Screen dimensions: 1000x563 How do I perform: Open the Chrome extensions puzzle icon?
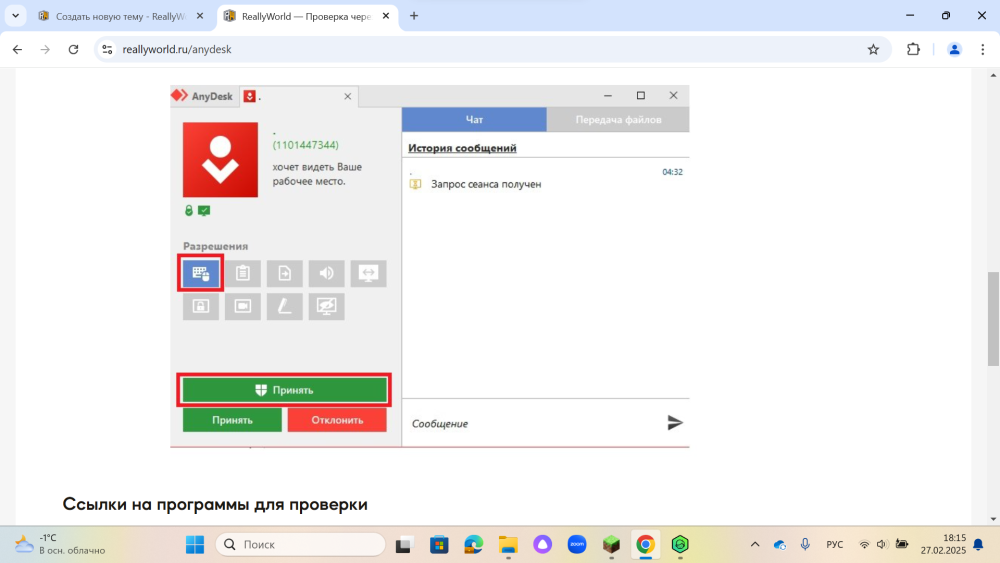(913, 49)
